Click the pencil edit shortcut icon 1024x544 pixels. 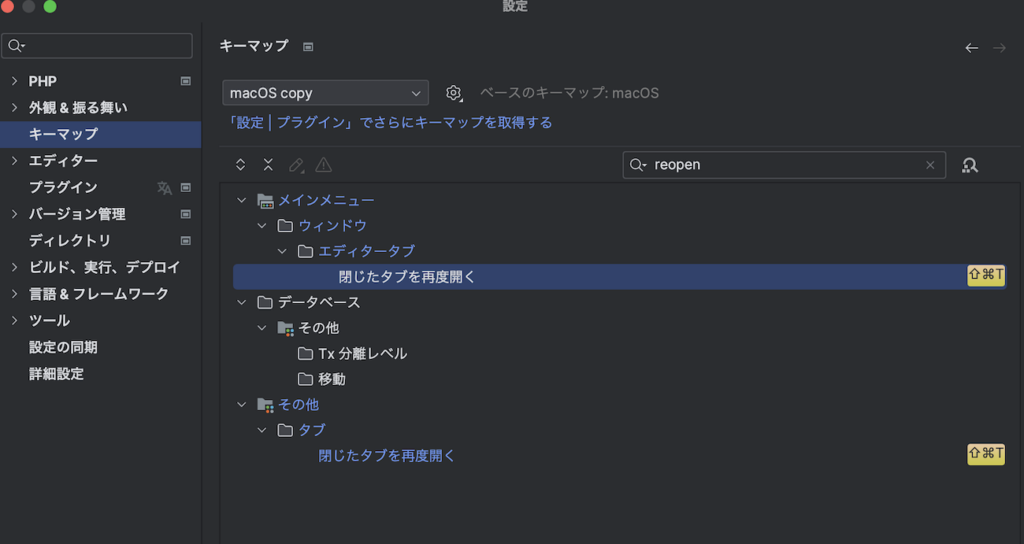296,165
